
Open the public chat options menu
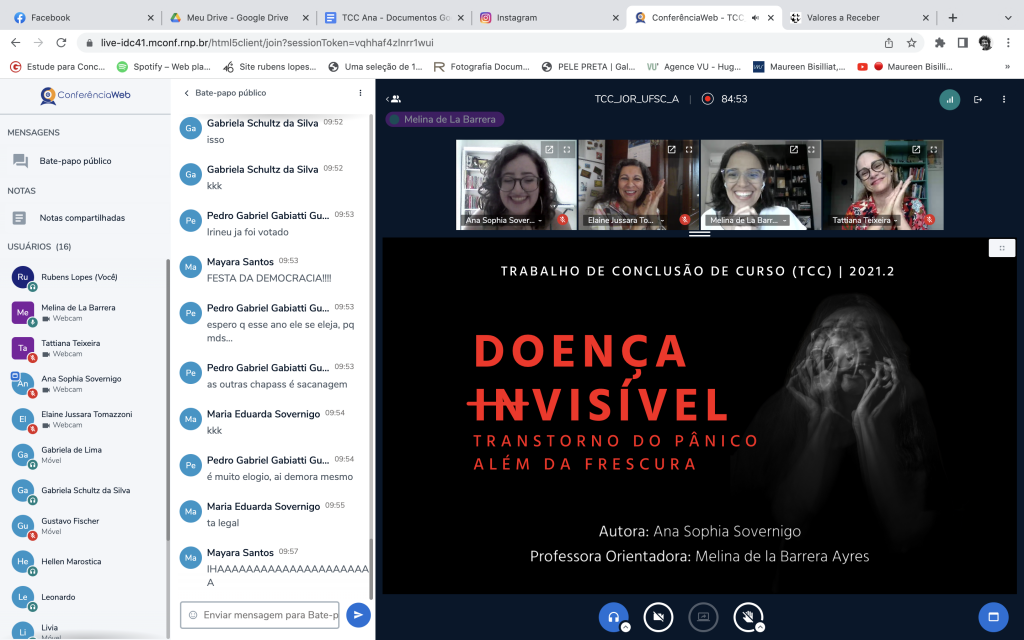click(360, 93)
